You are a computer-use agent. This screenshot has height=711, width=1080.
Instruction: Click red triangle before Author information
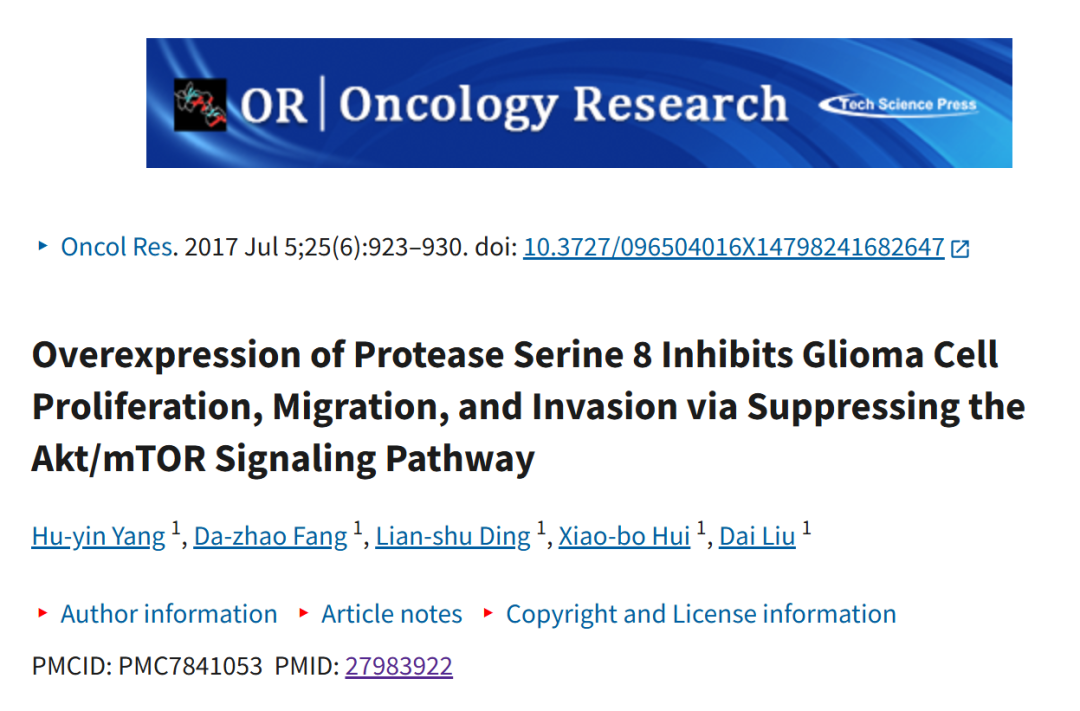click(43, 612)
